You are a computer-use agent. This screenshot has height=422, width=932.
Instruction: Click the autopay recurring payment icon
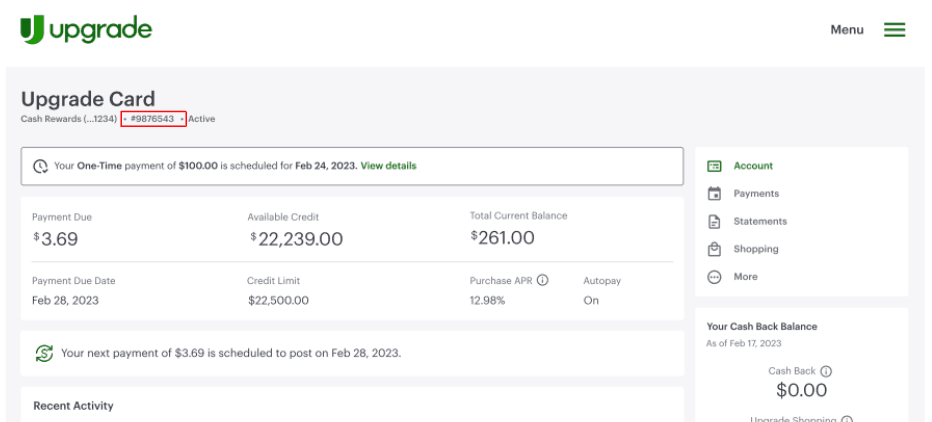click(44, 353)
